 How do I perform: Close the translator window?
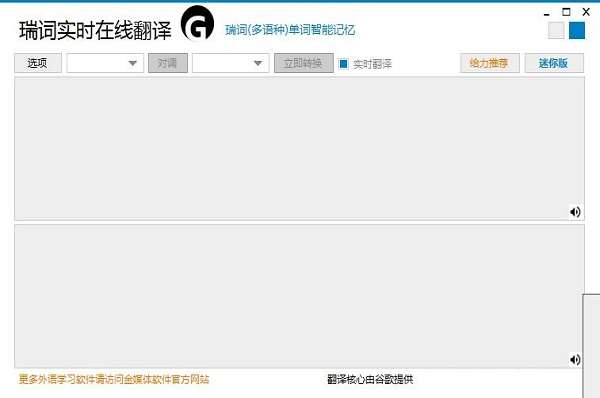586,12
